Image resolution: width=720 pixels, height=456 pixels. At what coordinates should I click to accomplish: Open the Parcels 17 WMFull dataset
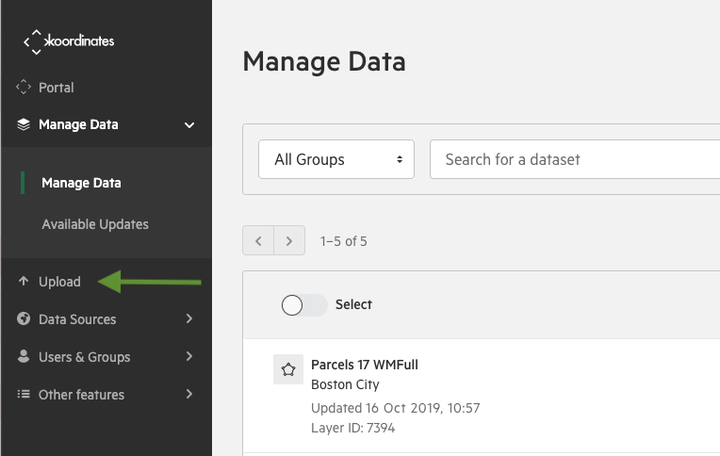(365, 365)
